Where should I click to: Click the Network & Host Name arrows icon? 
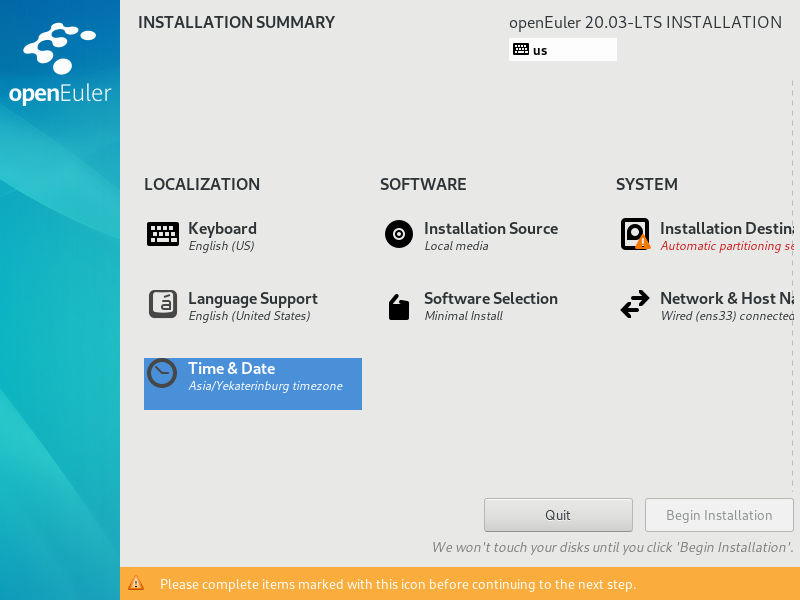tap(635, 304)
